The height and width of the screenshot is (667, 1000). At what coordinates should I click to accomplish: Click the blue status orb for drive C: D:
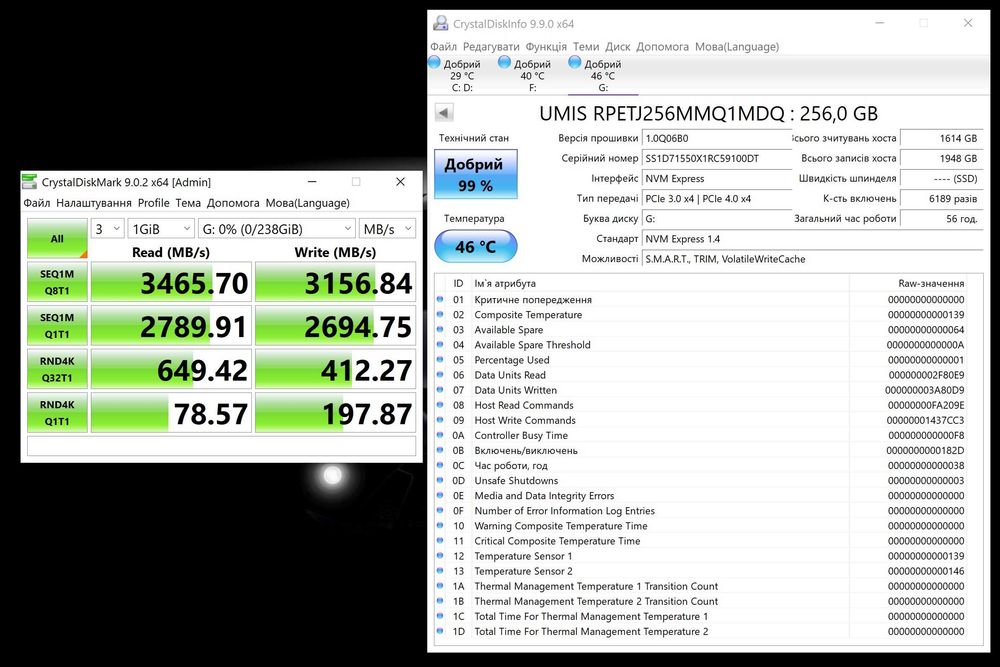(434, 62)
